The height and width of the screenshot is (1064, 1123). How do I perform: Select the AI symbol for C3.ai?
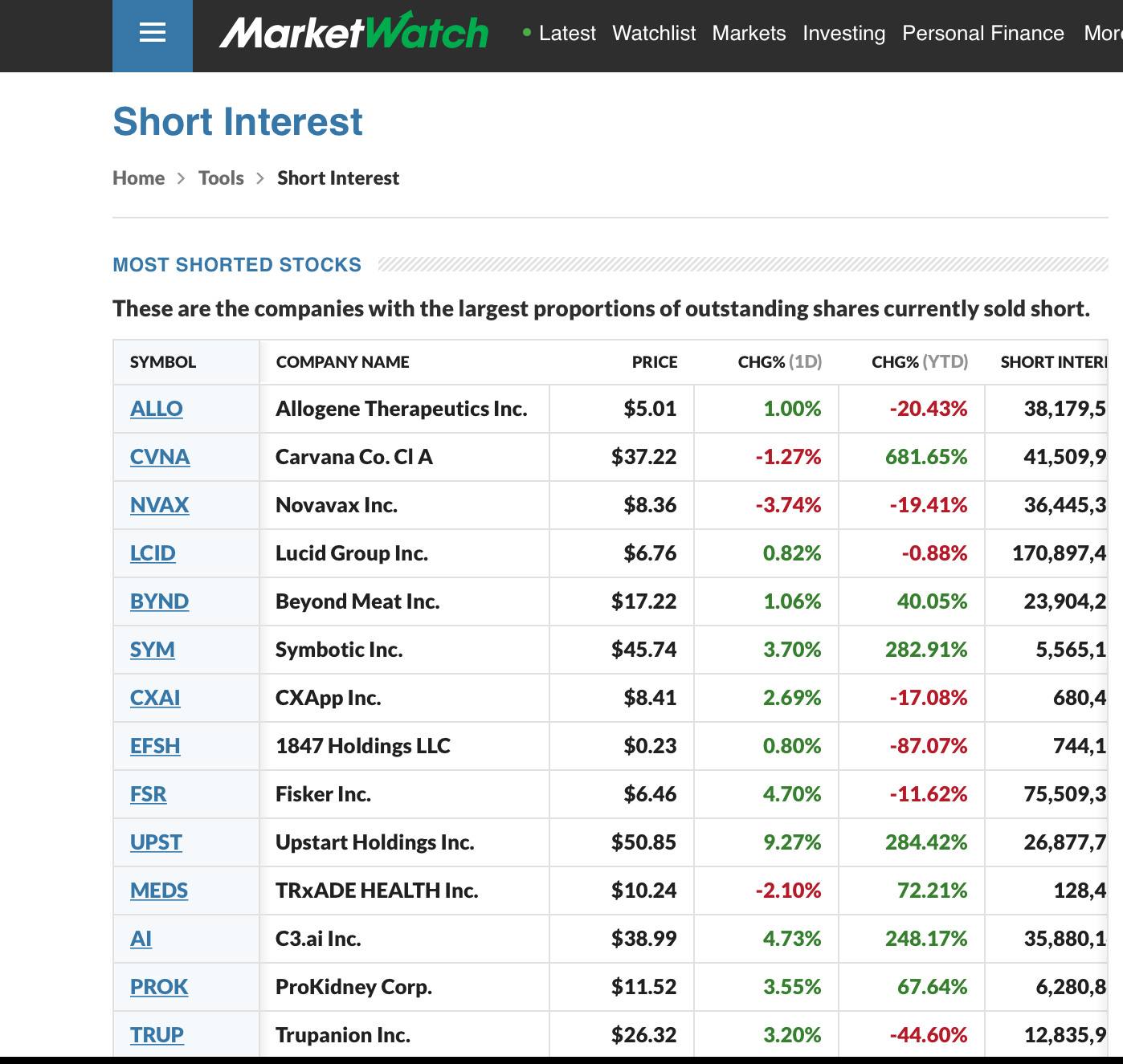coord(141,939)
